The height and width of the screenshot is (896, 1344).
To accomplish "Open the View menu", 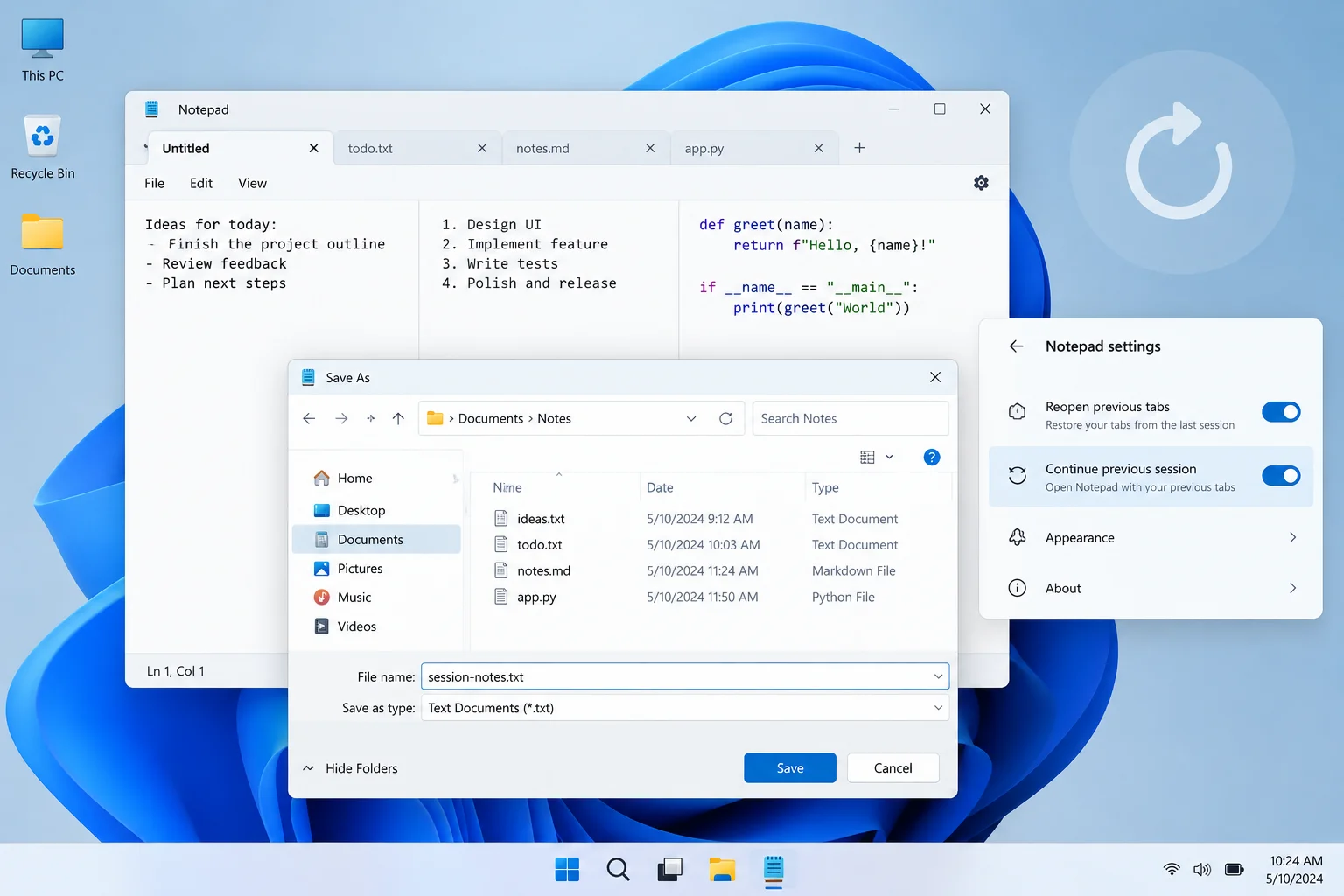I will pos(252,183).
